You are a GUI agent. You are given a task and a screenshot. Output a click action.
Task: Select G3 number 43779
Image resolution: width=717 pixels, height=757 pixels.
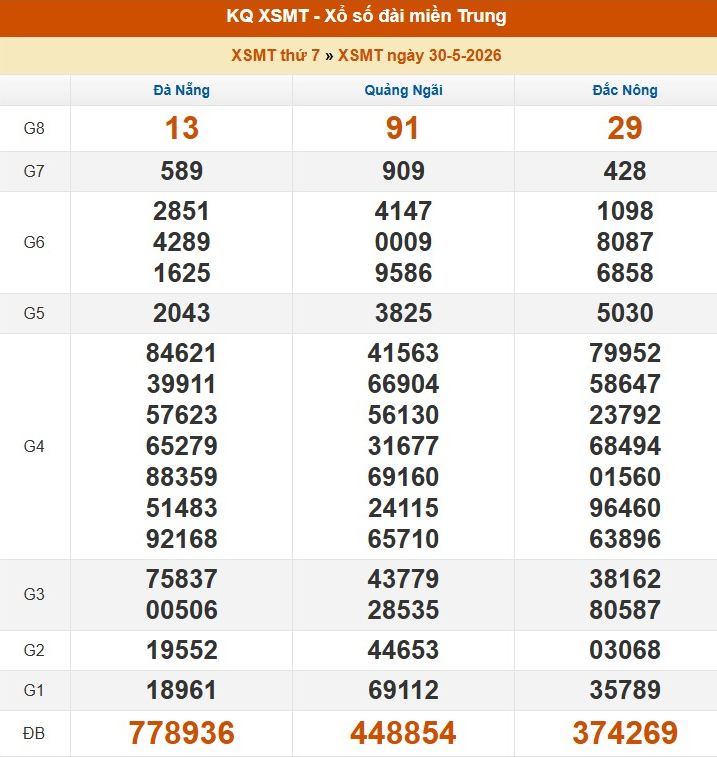(403, 579)
